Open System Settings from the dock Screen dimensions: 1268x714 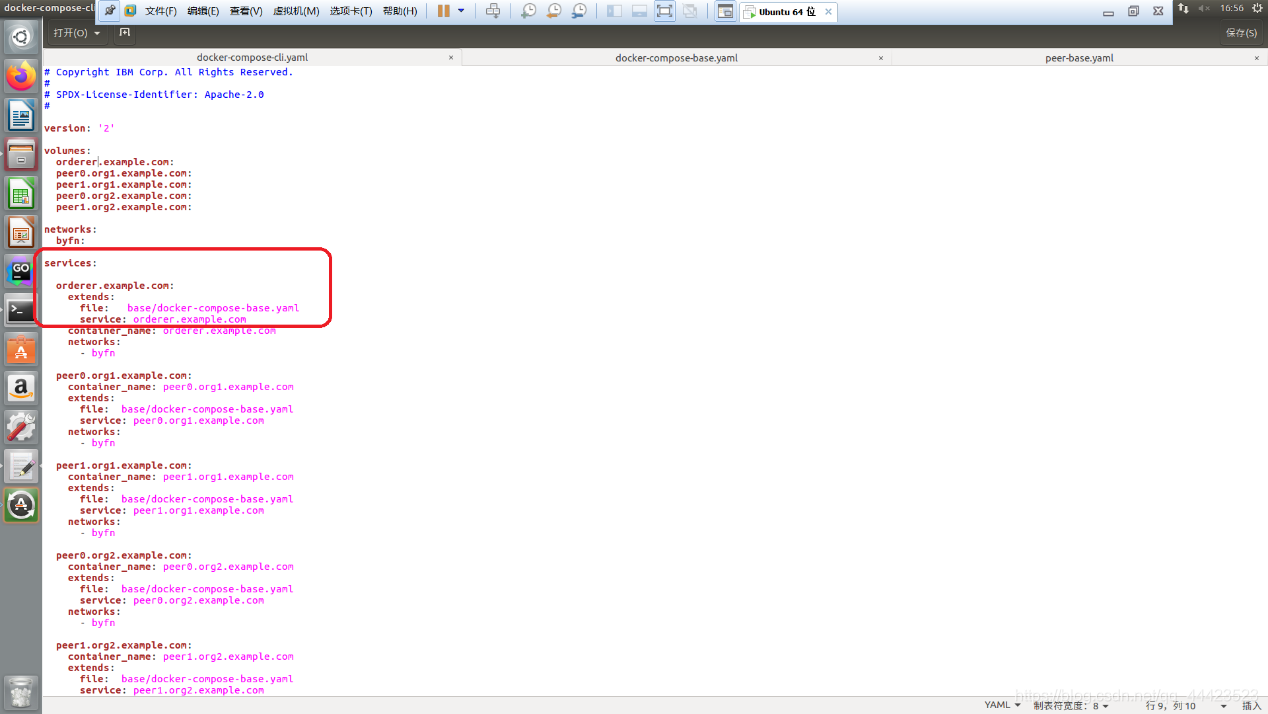[x=21, y=427]
